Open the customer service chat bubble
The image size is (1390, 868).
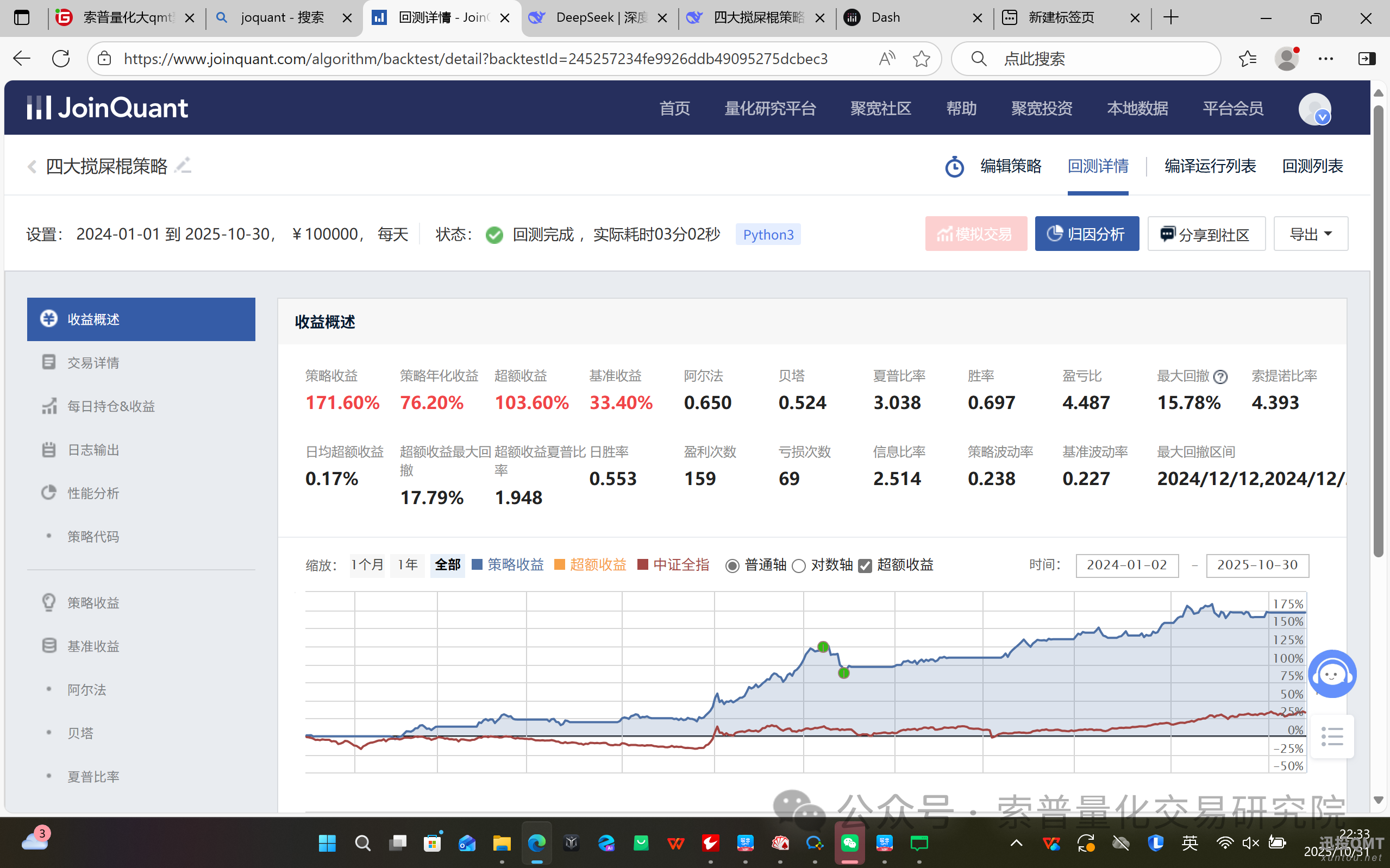pyautogui.click(x=1331, y=674)
